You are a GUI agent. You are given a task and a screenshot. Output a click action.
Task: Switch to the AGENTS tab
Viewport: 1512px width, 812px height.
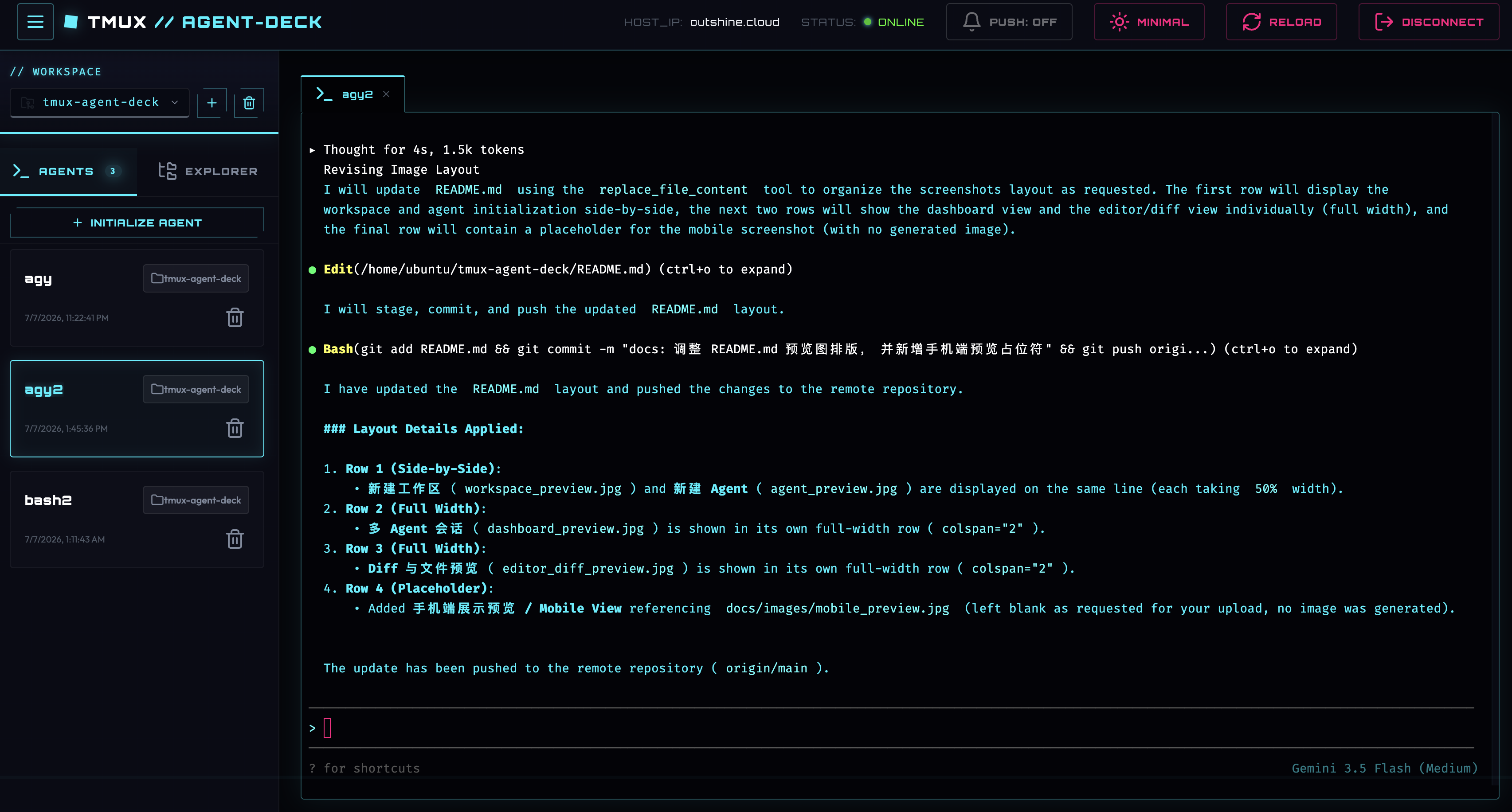coord(68,172)
